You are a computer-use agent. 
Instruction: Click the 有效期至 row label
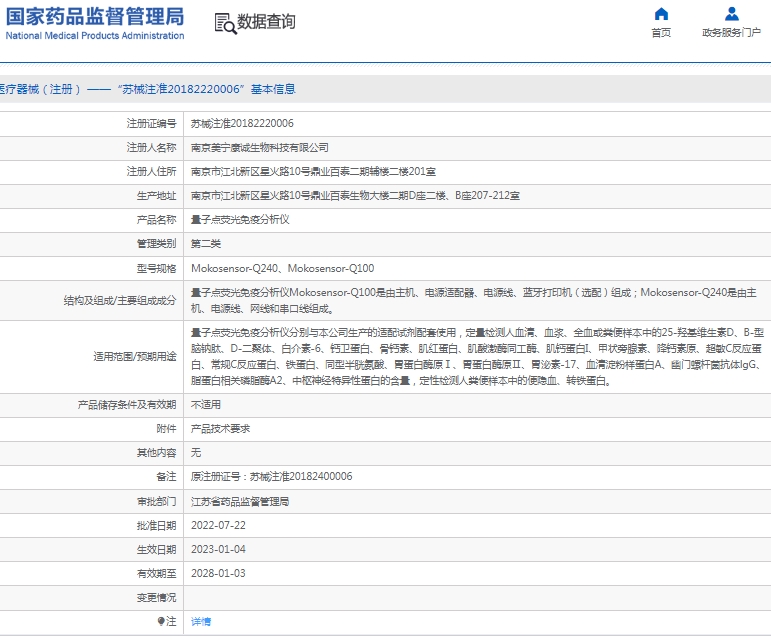point(156,574)
